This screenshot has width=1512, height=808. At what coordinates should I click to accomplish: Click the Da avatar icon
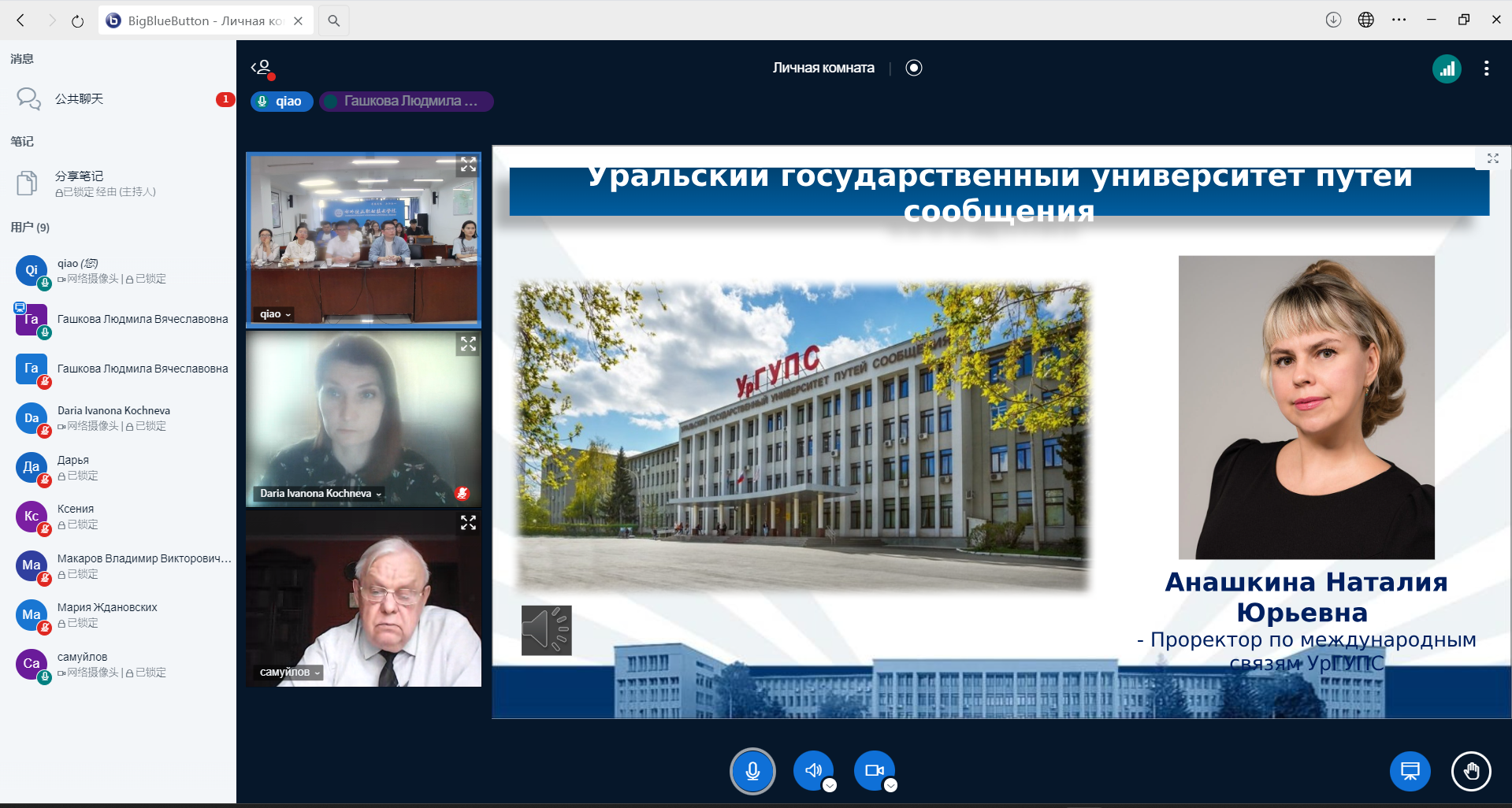32,418
